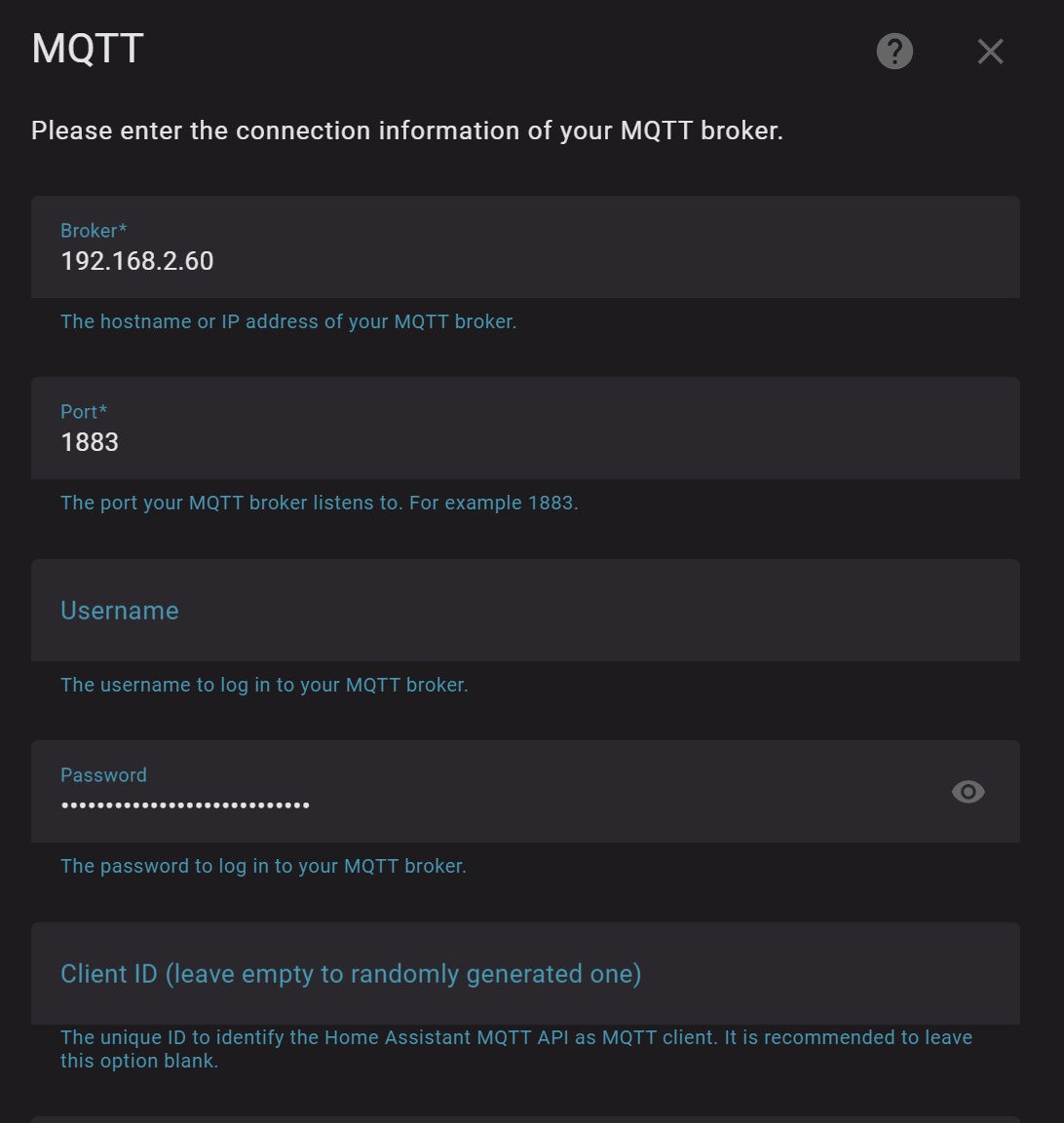
Task: Reveal the password with the eye icon
Action: click(x=968, y=792)
